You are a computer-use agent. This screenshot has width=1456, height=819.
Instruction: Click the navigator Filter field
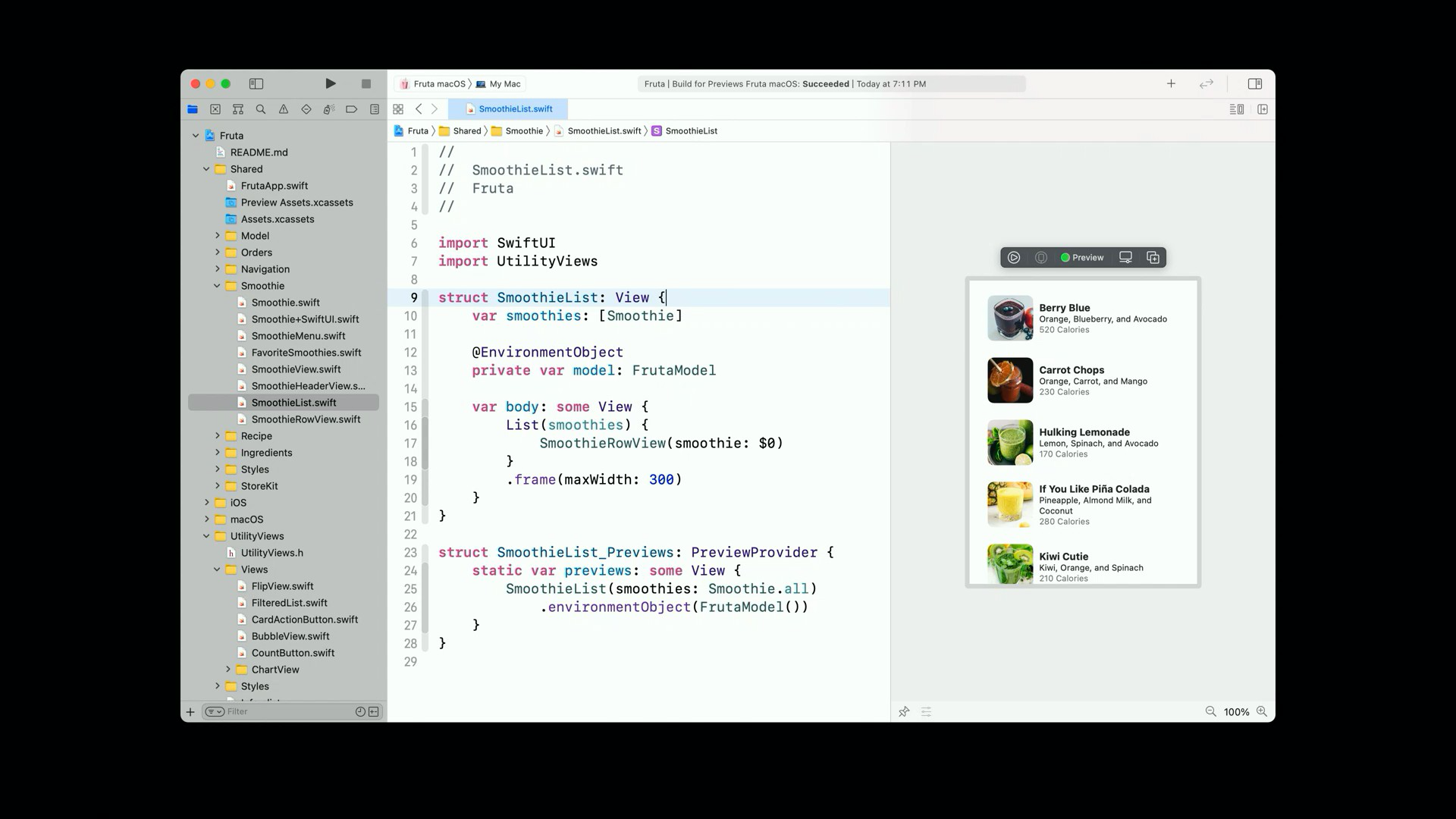[x=288, y=712]
